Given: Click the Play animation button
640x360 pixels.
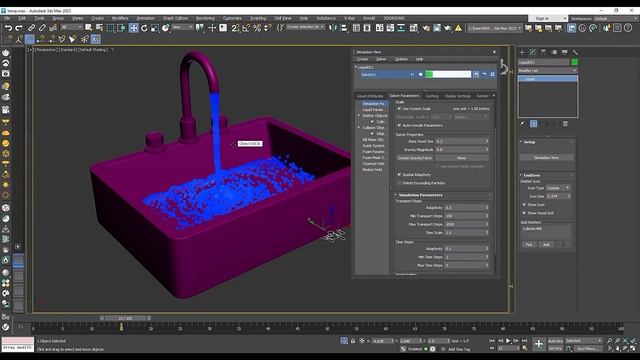Looking at the screenshot, I should point(508,341).
